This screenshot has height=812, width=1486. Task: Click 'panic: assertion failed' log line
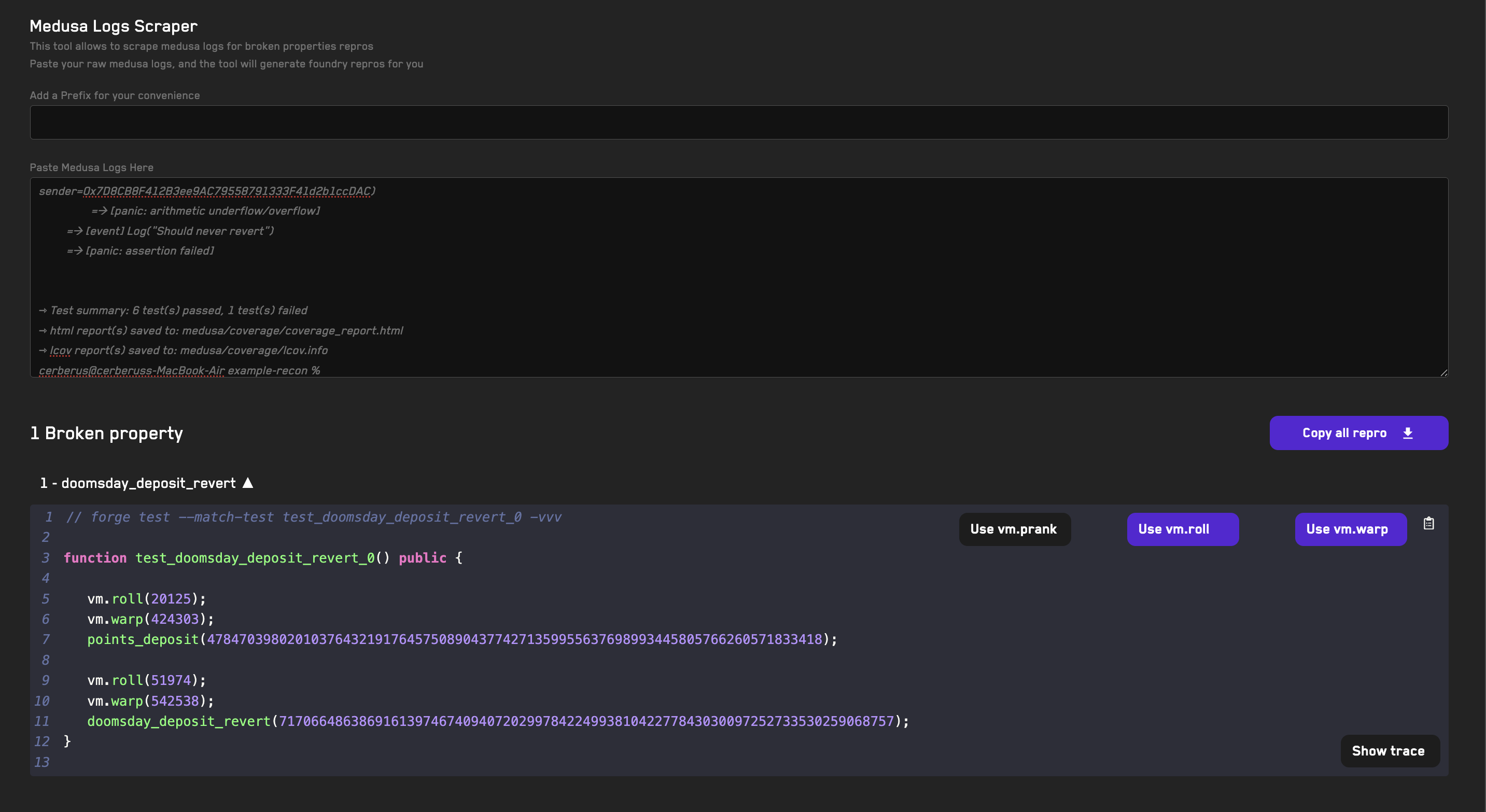140,251
